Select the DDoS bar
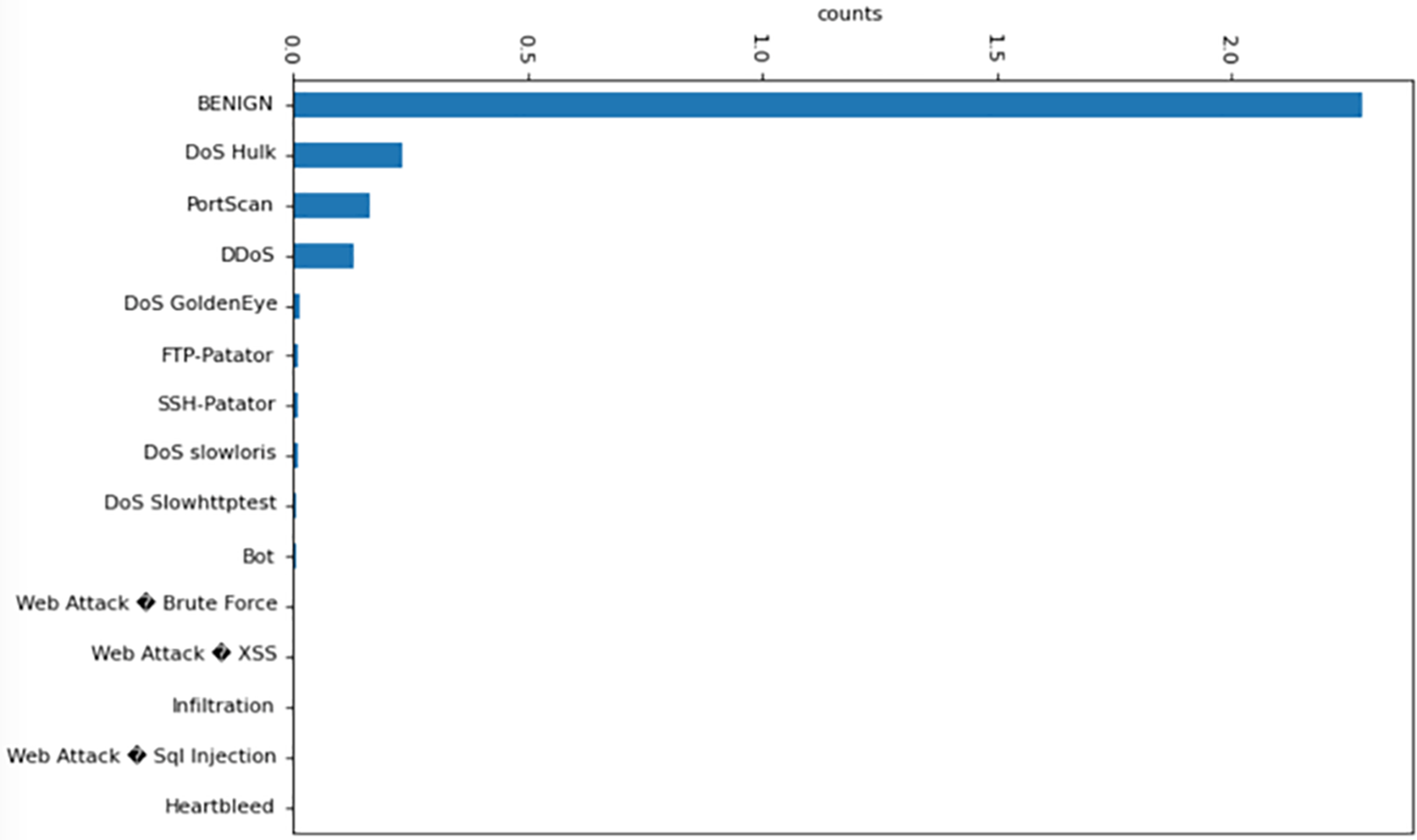 (x=323, y=256)
